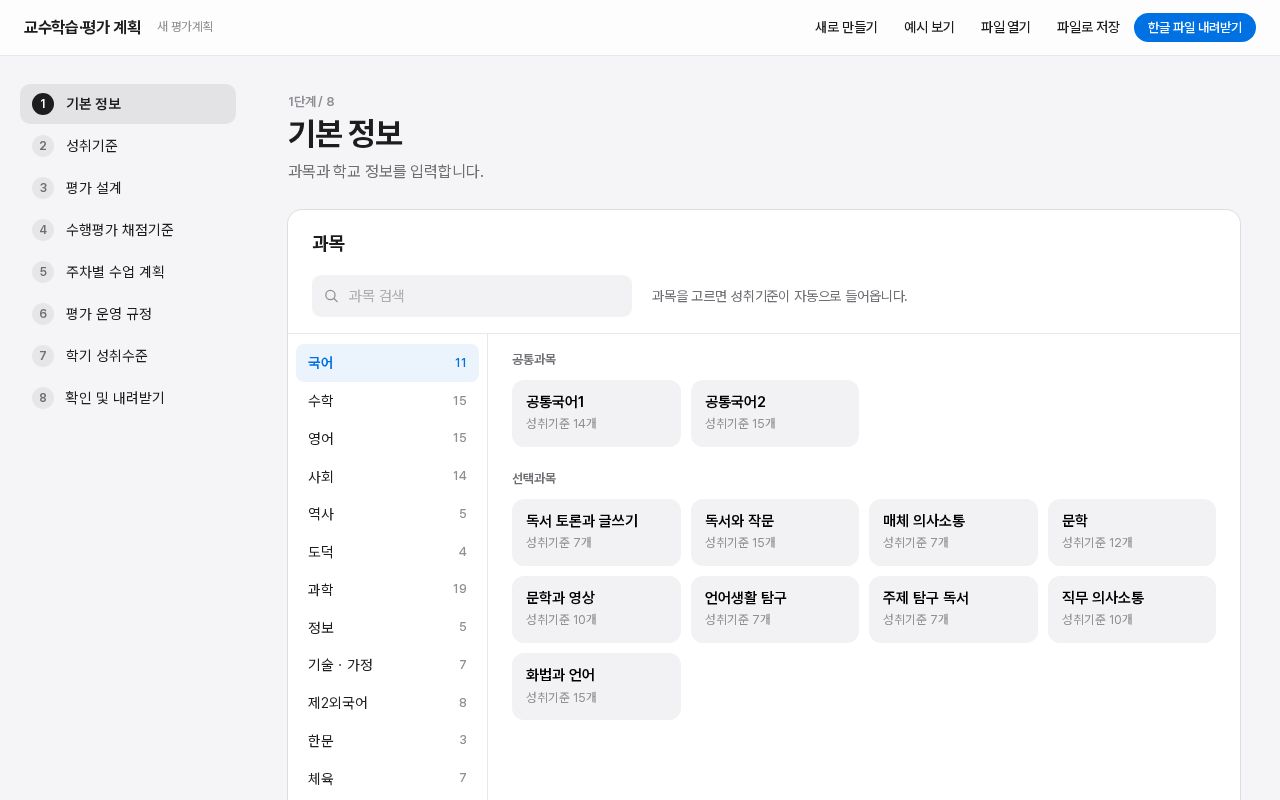The width and height of the screenshot is (1280, 800).
Task: Click the 1단계 / 8 step indicator
Action: click(x=311, y=101)
